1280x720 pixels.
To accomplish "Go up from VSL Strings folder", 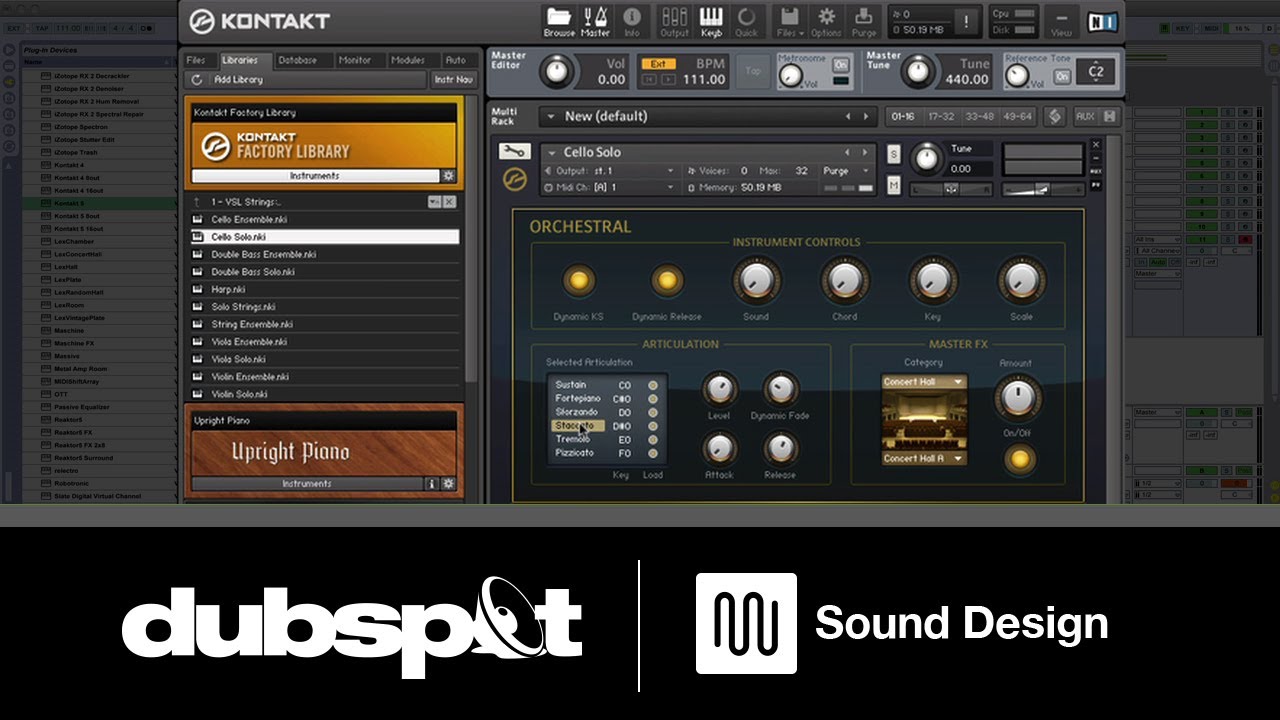I will 197,202.
